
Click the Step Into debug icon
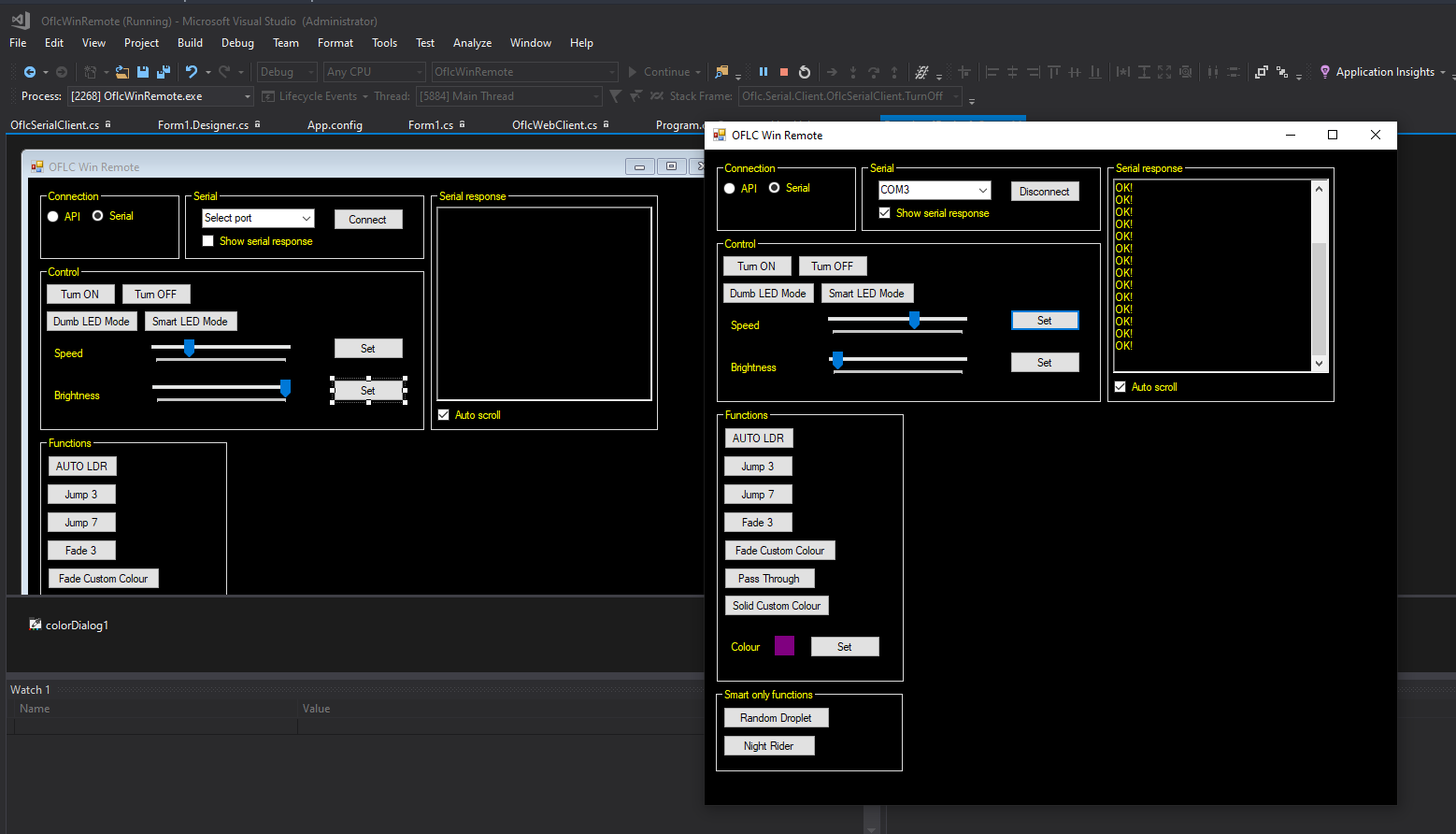[x=852, y=72]
